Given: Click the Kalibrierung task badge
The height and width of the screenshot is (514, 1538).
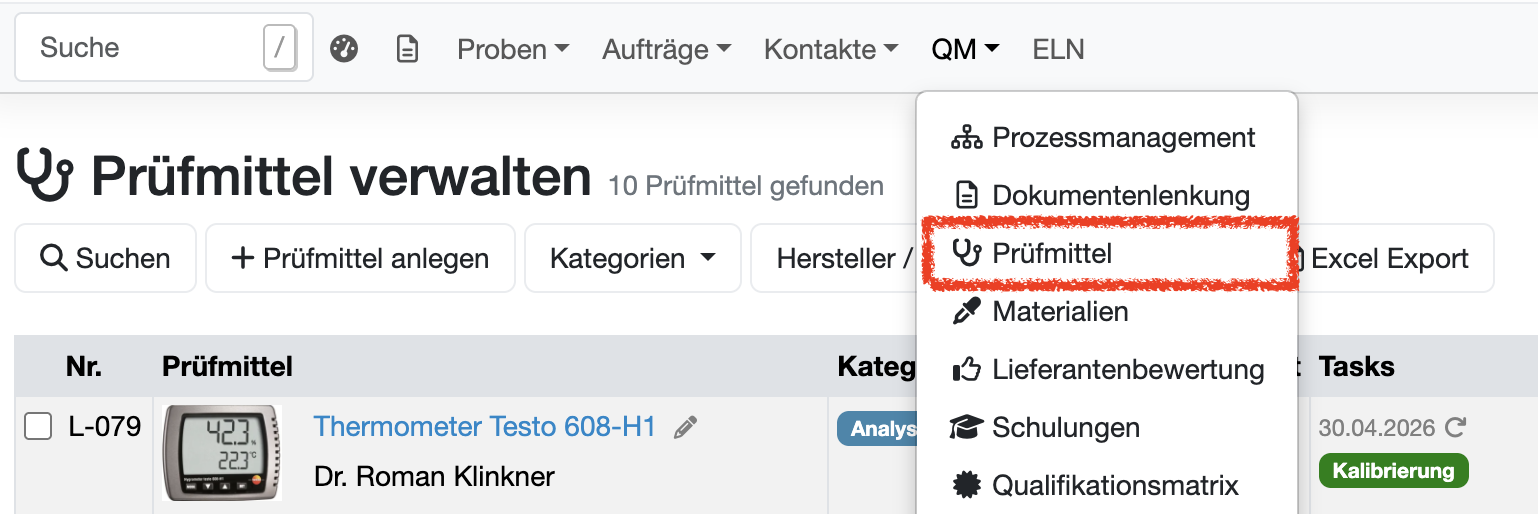Looking at the screenshot, I should coord(1393,470).
